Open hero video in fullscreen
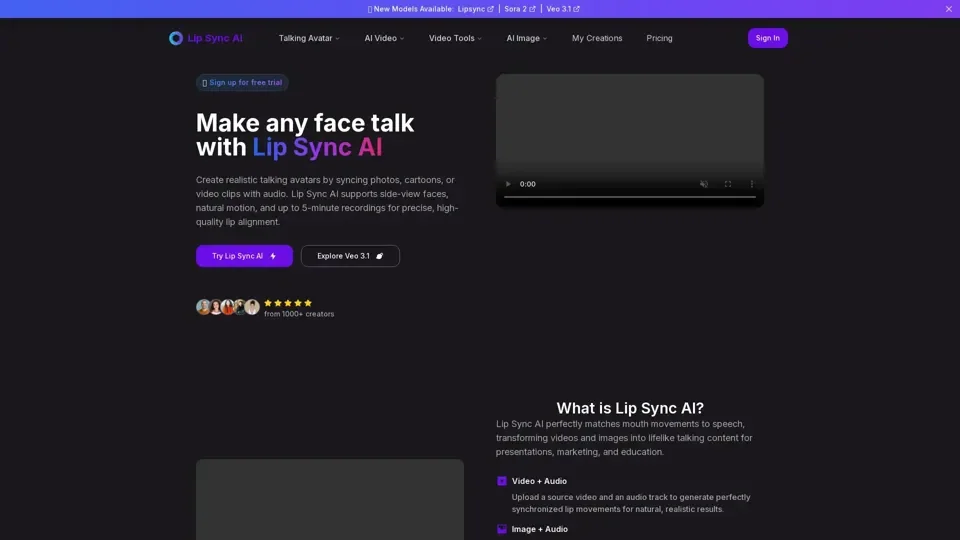 tap(728, 184)
